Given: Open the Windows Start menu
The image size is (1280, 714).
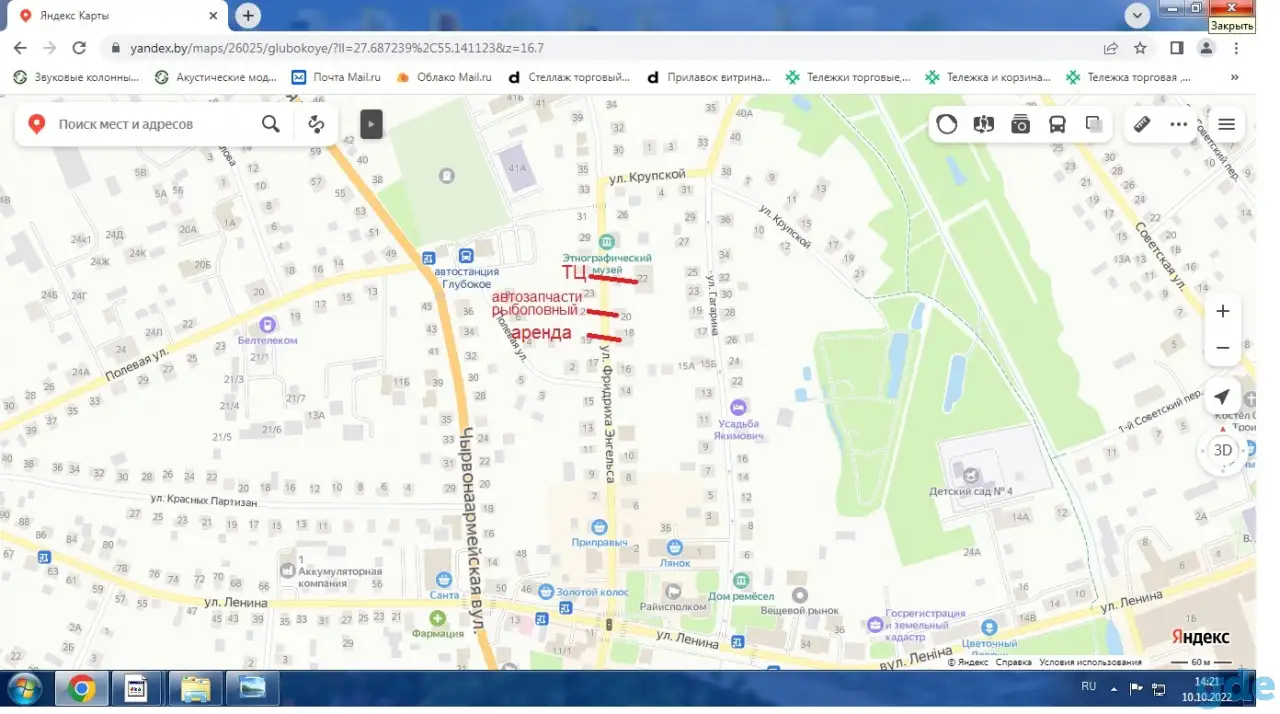Looking at the screenshot, I should point(24,688).
